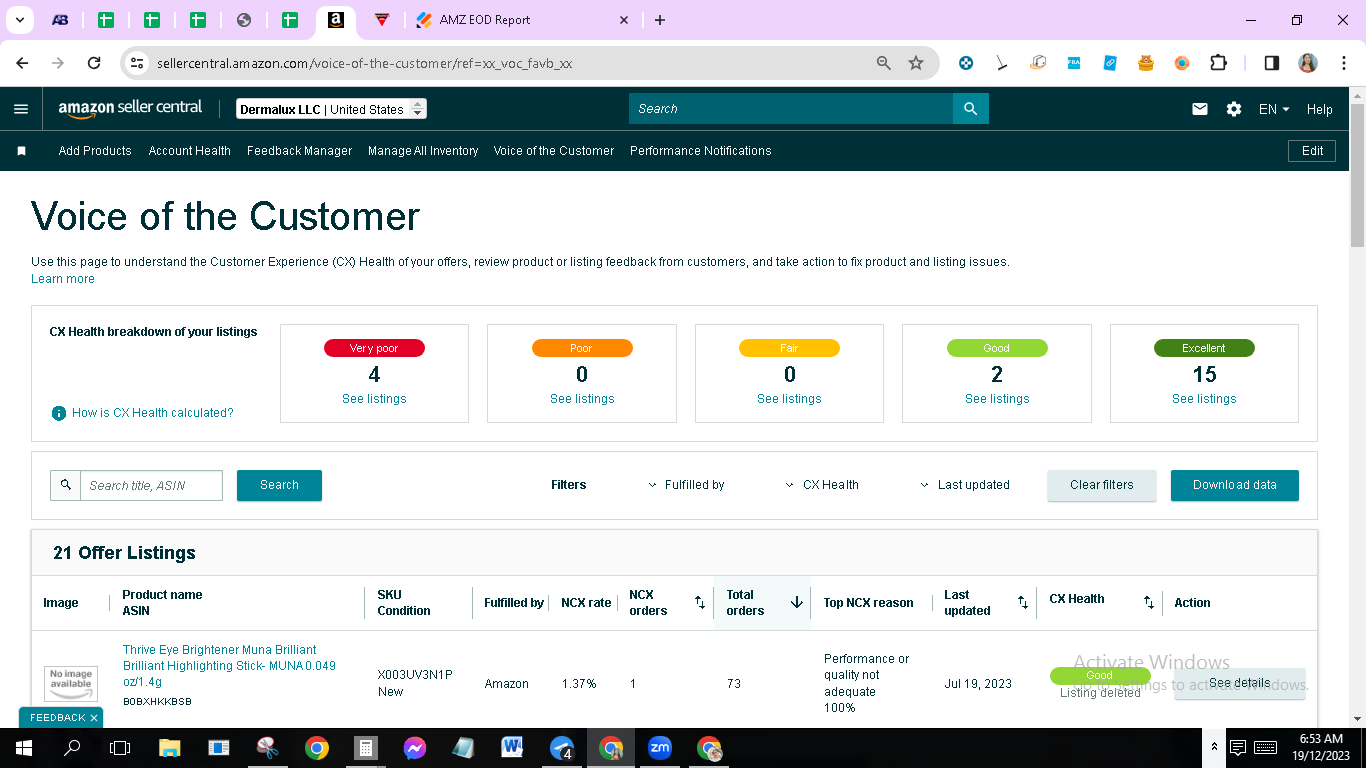1366x768 pixels.
Task: Sort by NCX orders column arrows
Action: coord(700,602)
